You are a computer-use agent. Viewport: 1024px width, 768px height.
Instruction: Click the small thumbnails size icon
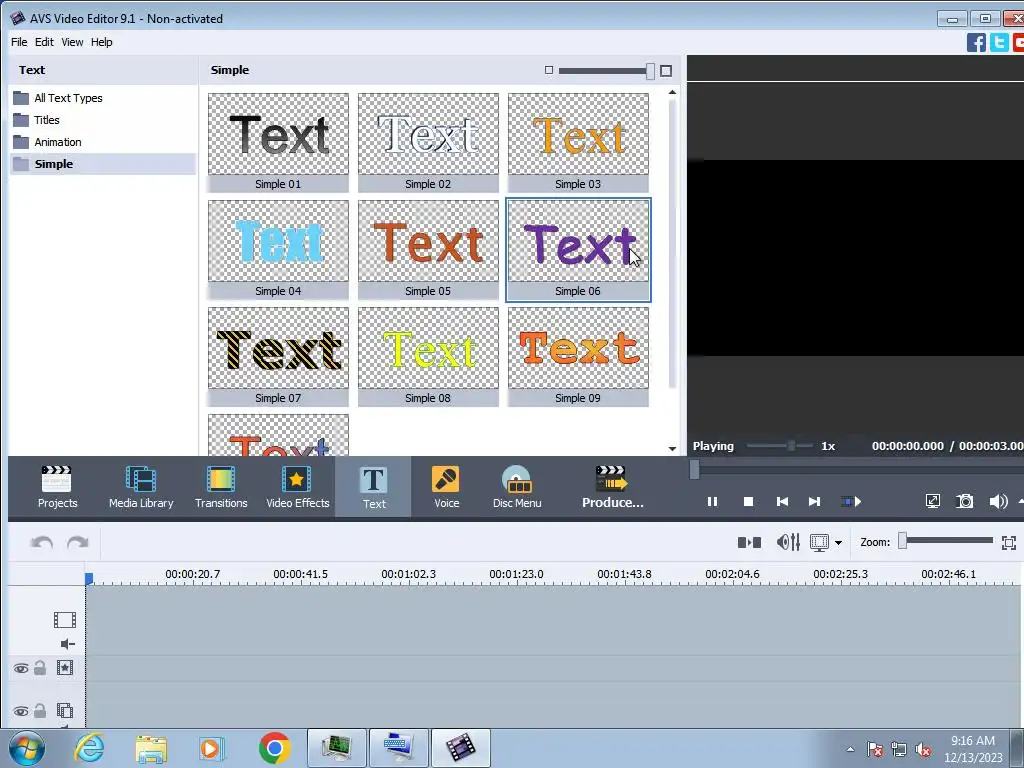point(549,70)
